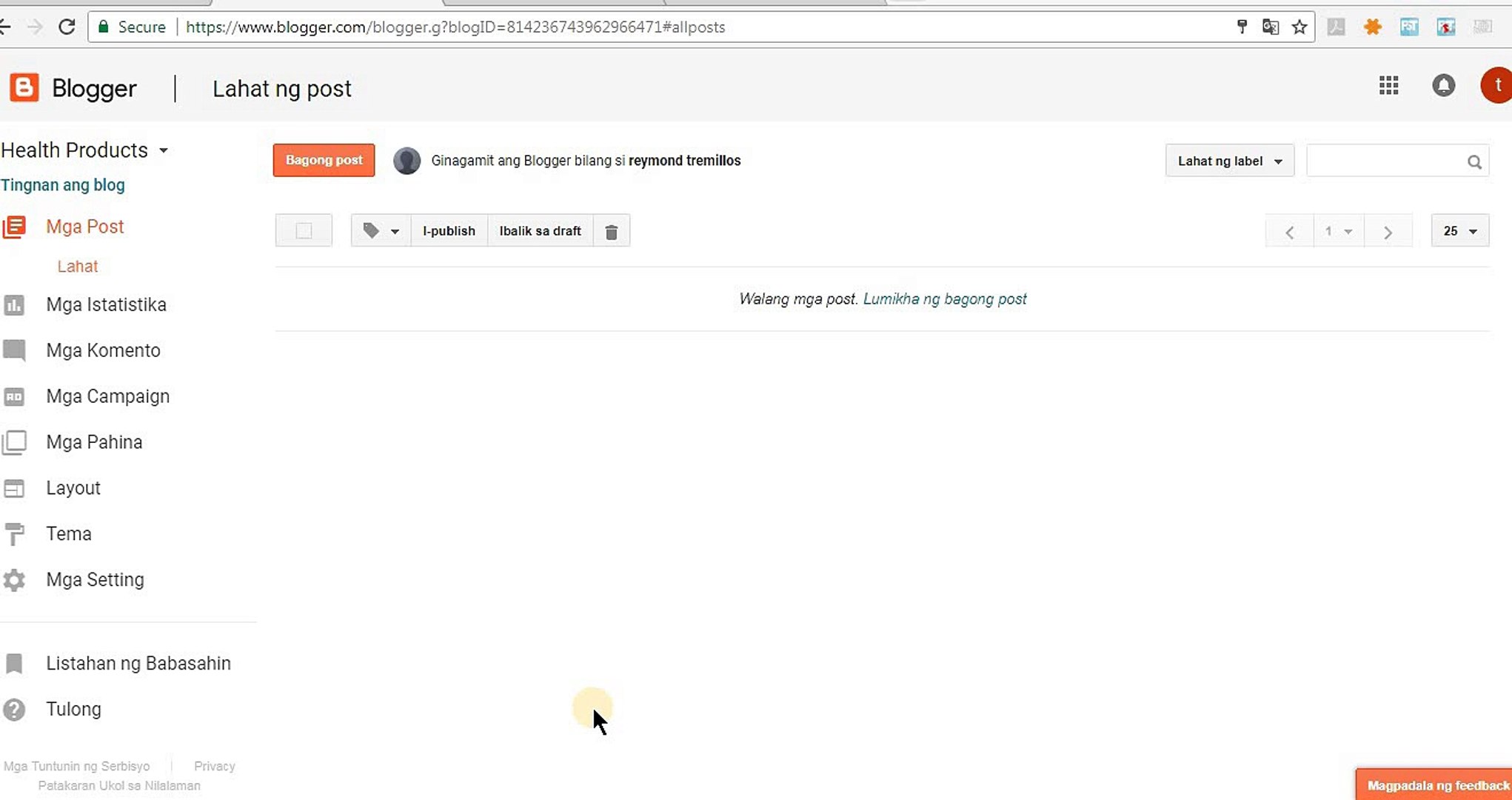Reload the page with refresh icon
Screen dimensions: 1512x800
[67, 27]
